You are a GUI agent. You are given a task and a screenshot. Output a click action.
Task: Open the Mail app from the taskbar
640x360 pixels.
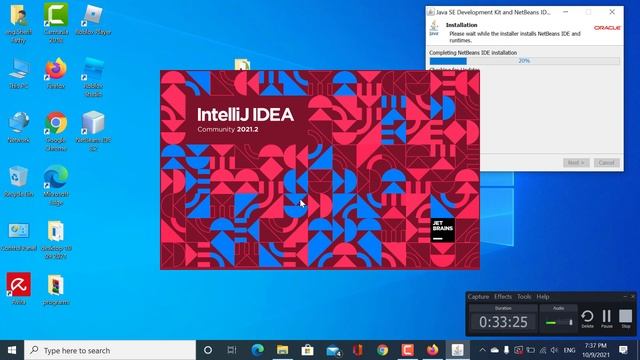click(x=333, y=350)
